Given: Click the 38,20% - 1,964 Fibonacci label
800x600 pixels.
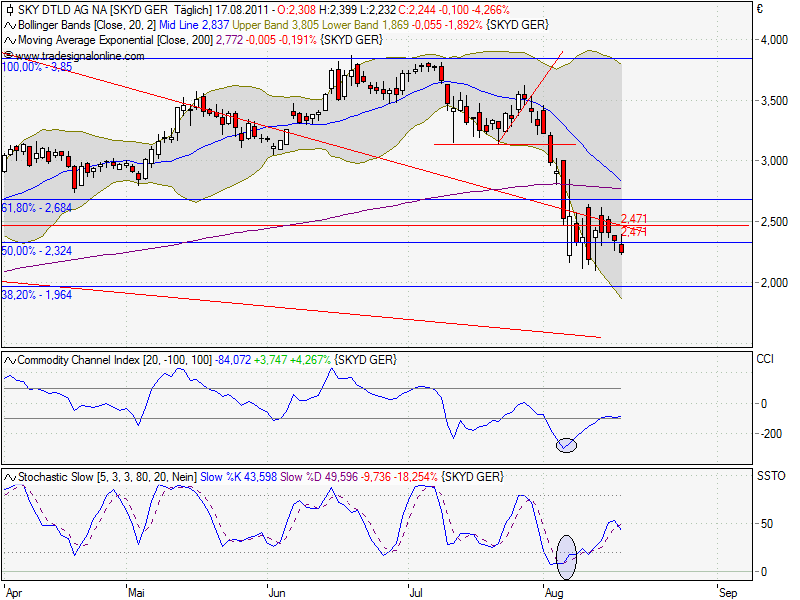Looking at the screenshot, I should point(37,294).
